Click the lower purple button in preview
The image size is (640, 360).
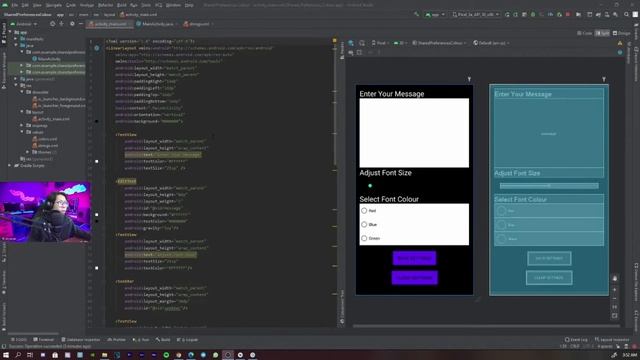[x=414, y=278]
